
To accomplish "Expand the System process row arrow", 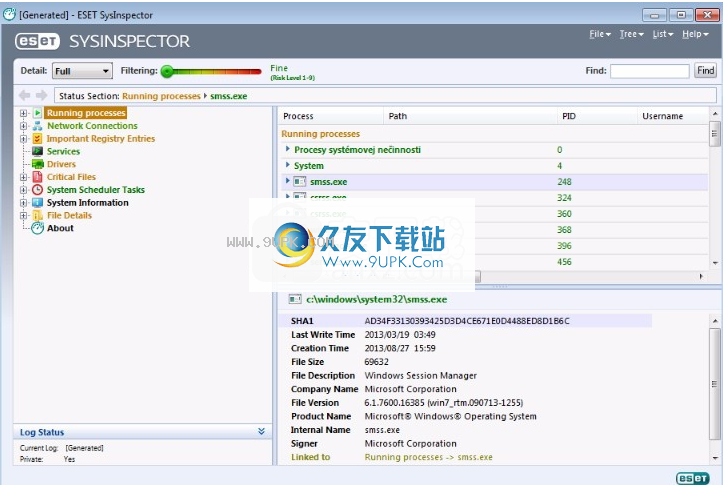I will [288, 165].
